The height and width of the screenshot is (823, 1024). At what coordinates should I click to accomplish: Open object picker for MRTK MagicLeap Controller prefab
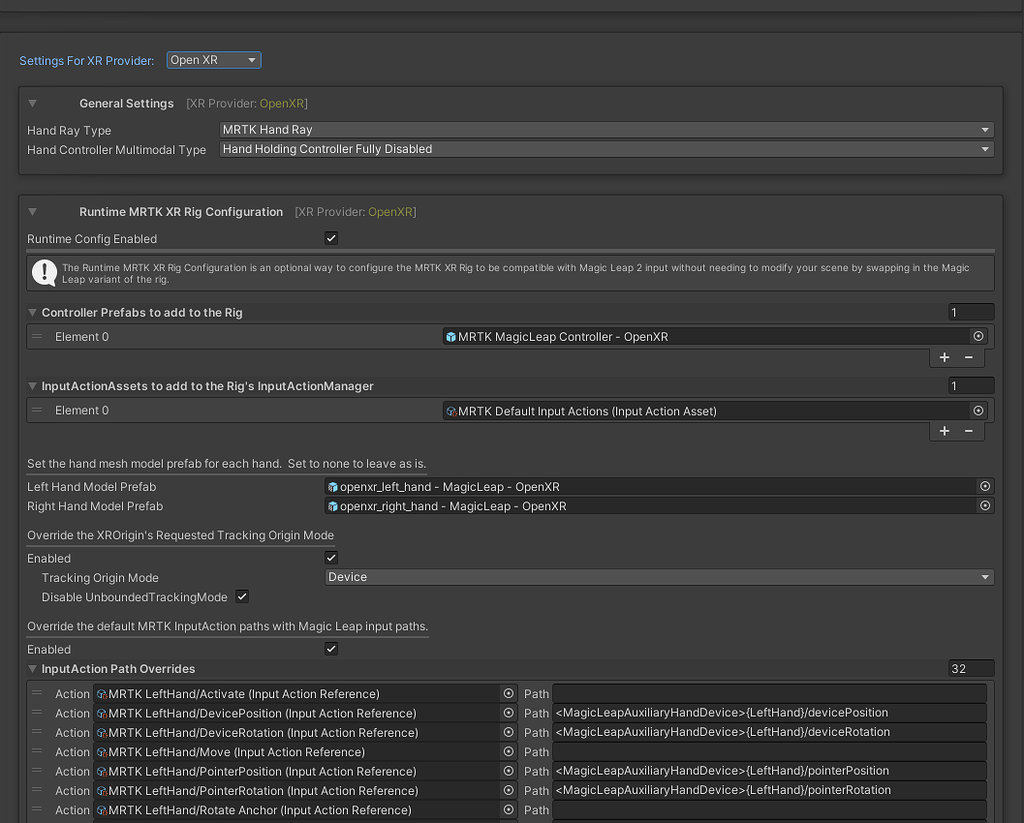[x=978, y=337]
